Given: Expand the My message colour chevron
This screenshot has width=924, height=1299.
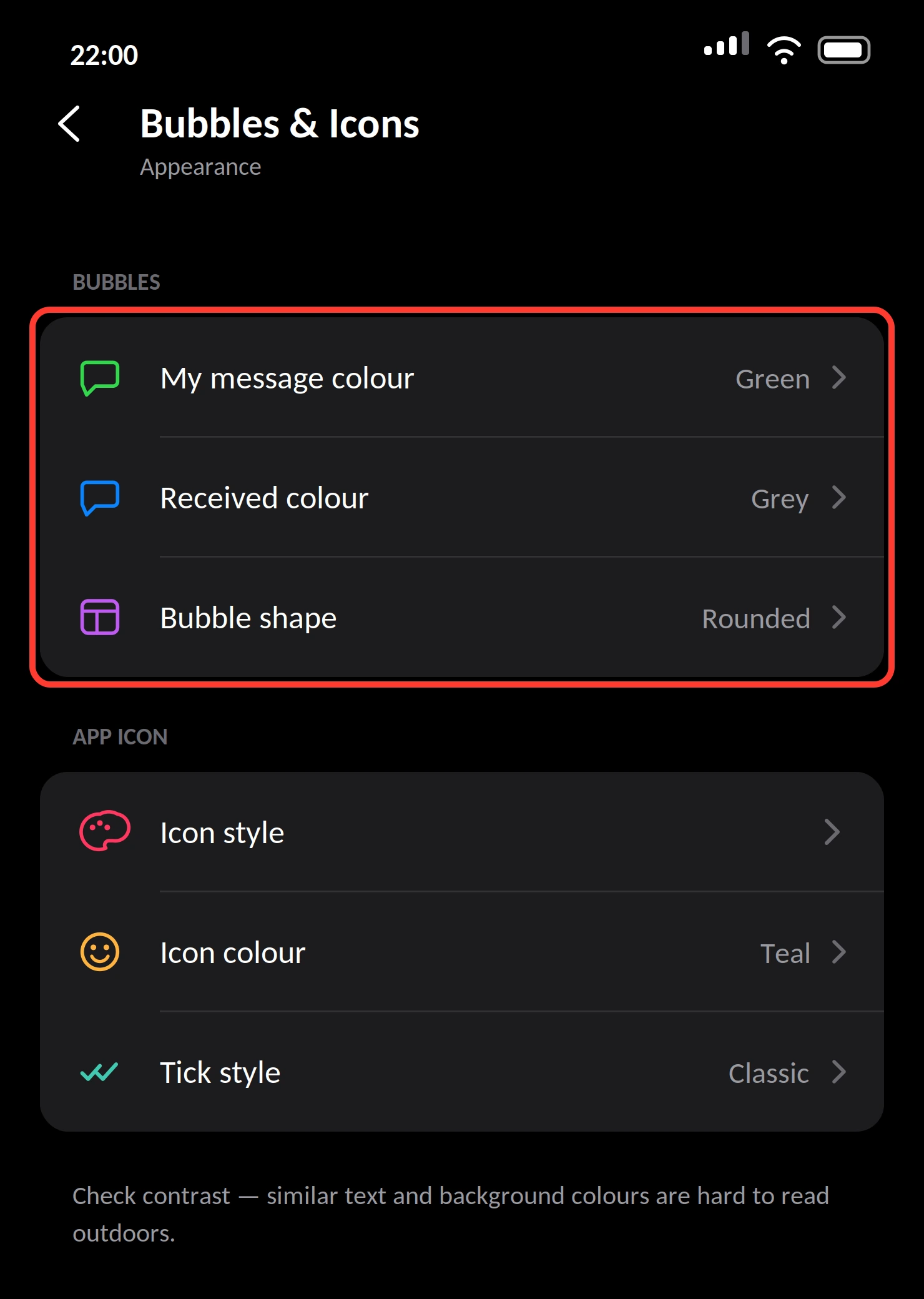Looking at the screenshot, I should point(839,377).
